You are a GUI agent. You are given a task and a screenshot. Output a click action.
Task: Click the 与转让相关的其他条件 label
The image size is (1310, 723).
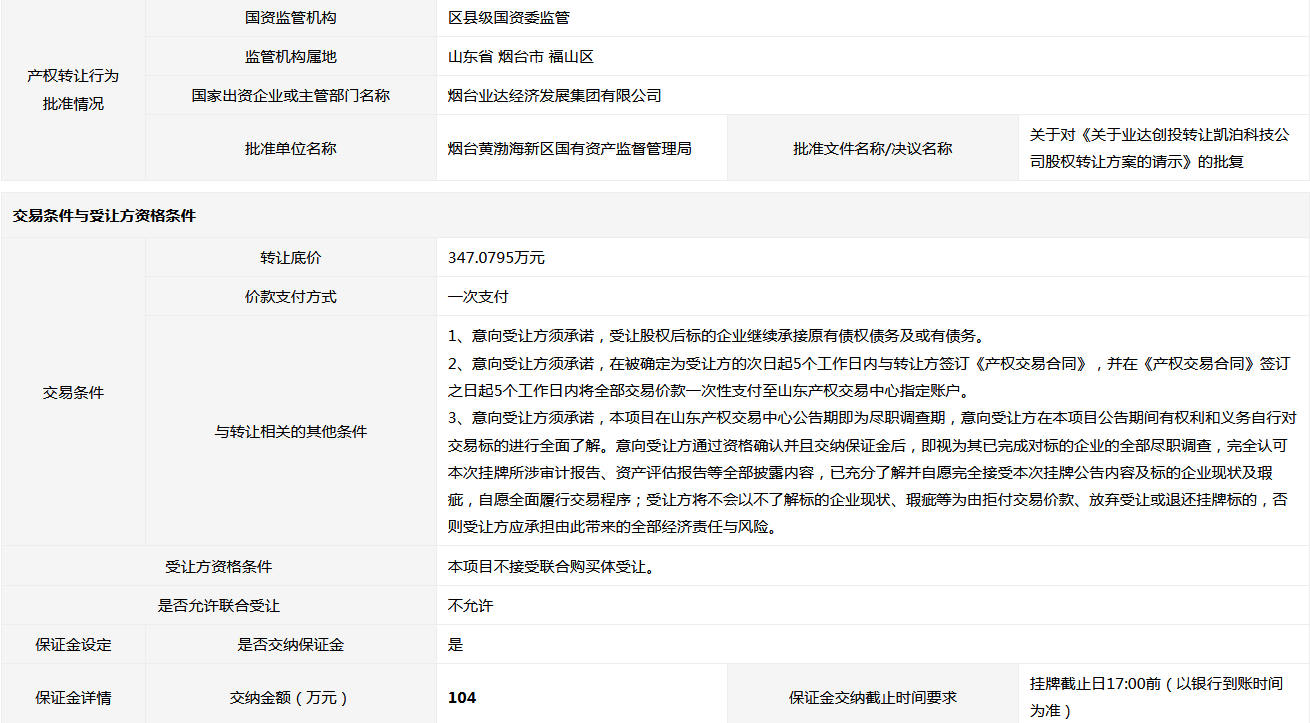point(290,432)
